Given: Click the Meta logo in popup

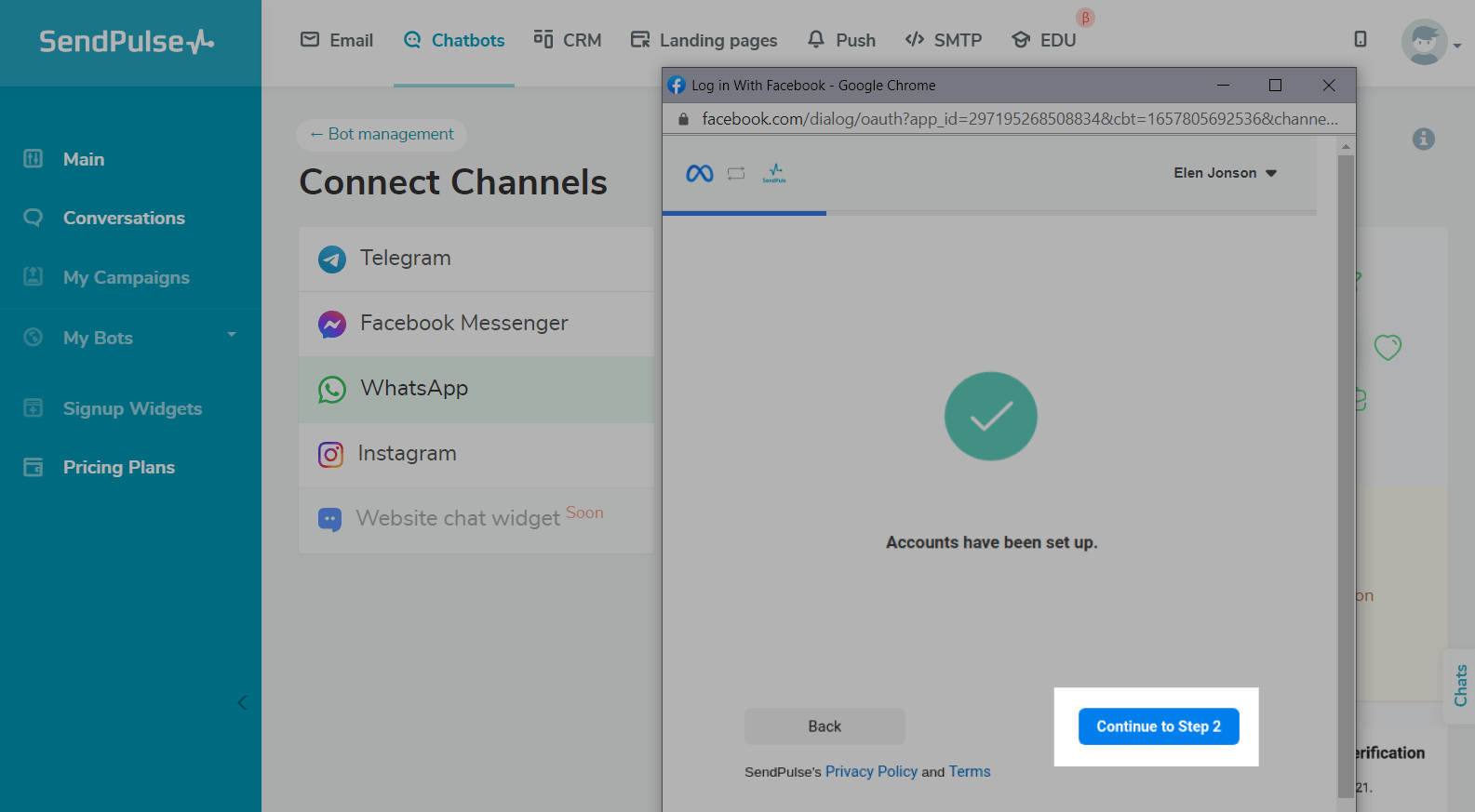Looking at the screenshot, I should (x=699, y=173).
